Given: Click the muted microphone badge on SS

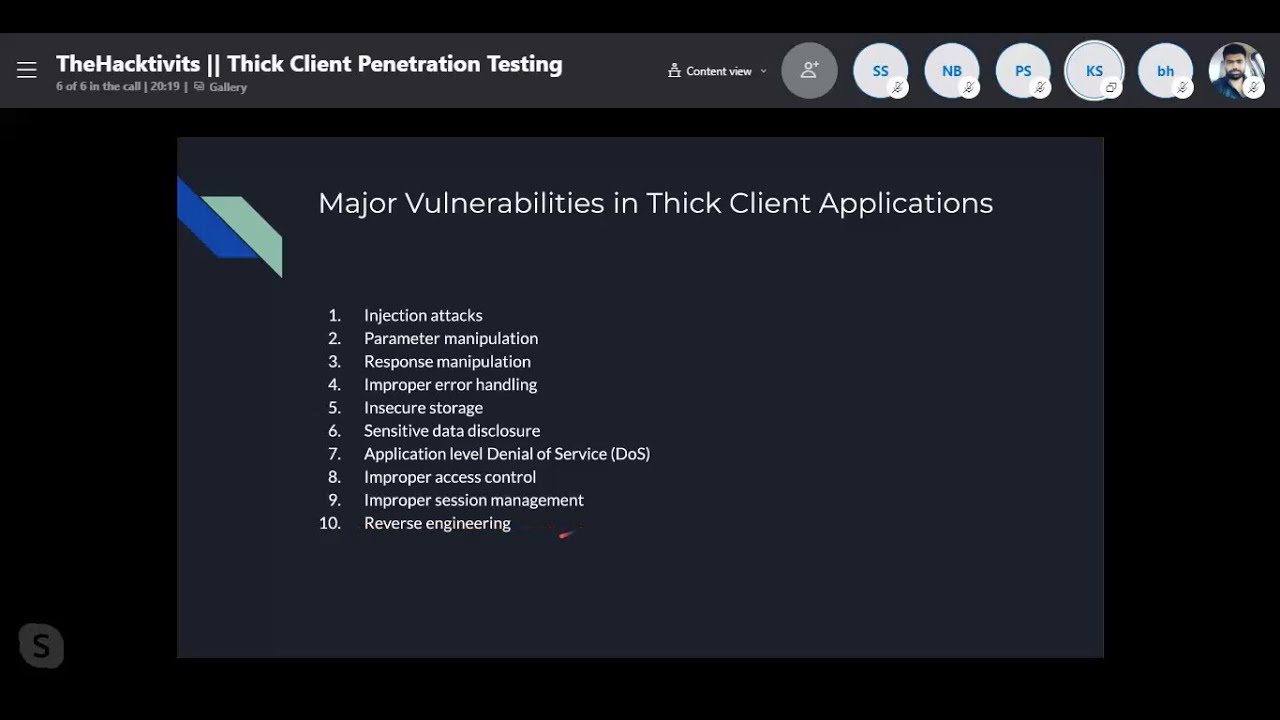Looking at the screenshot, I should (898, 89).
